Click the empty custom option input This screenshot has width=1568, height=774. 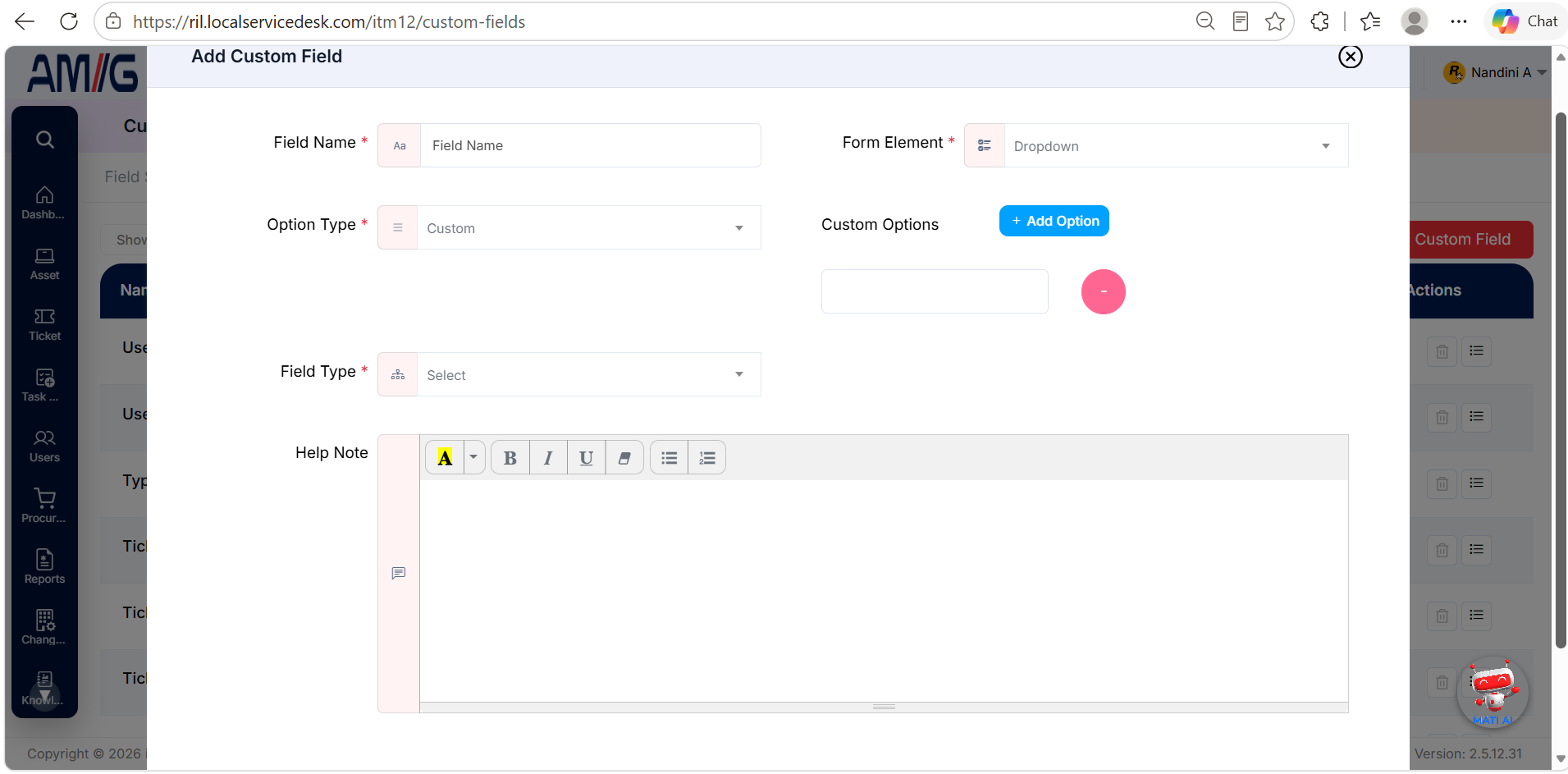935,291
